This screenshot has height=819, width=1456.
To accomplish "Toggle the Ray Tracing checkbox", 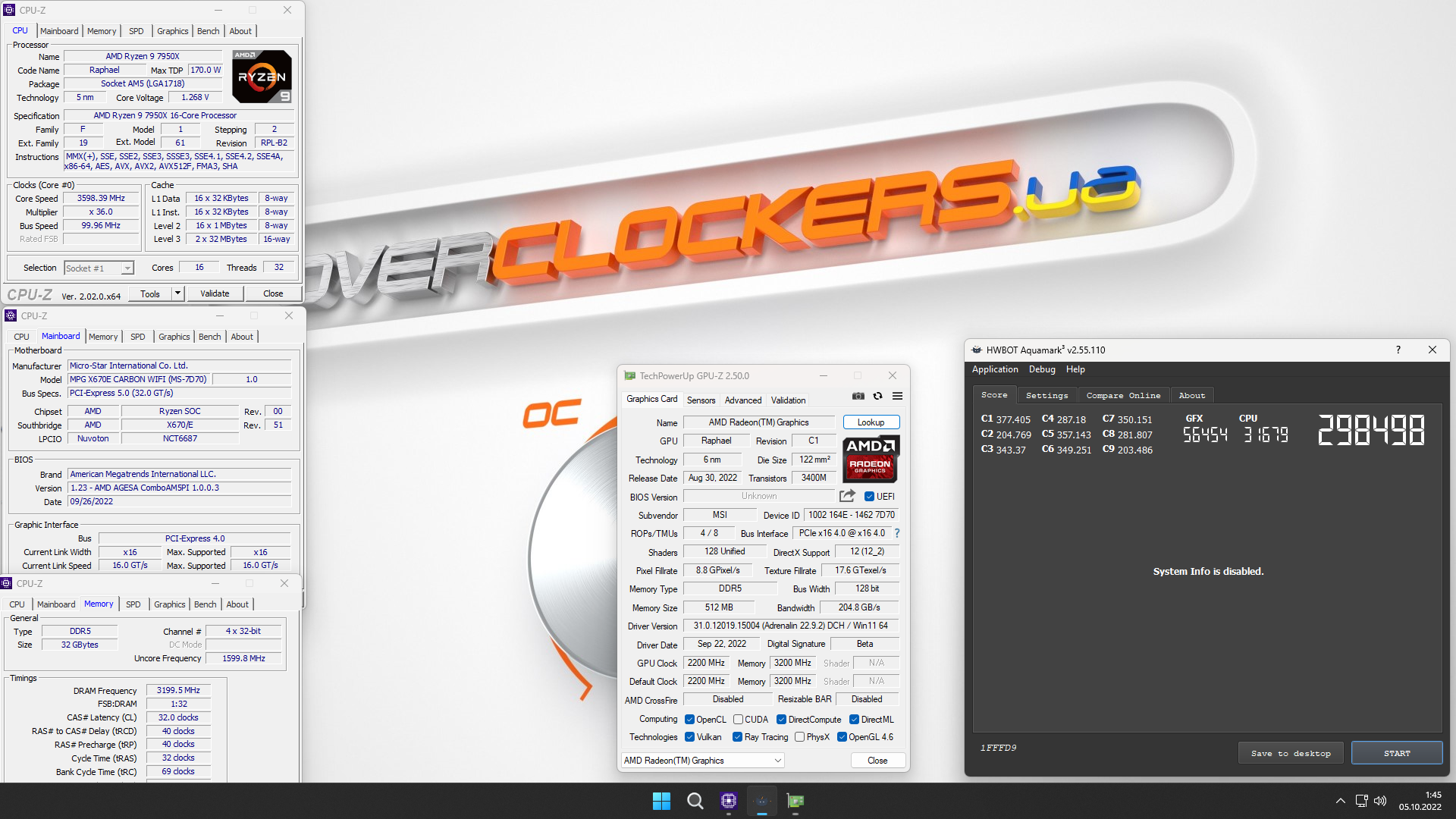I will (737, 737).
